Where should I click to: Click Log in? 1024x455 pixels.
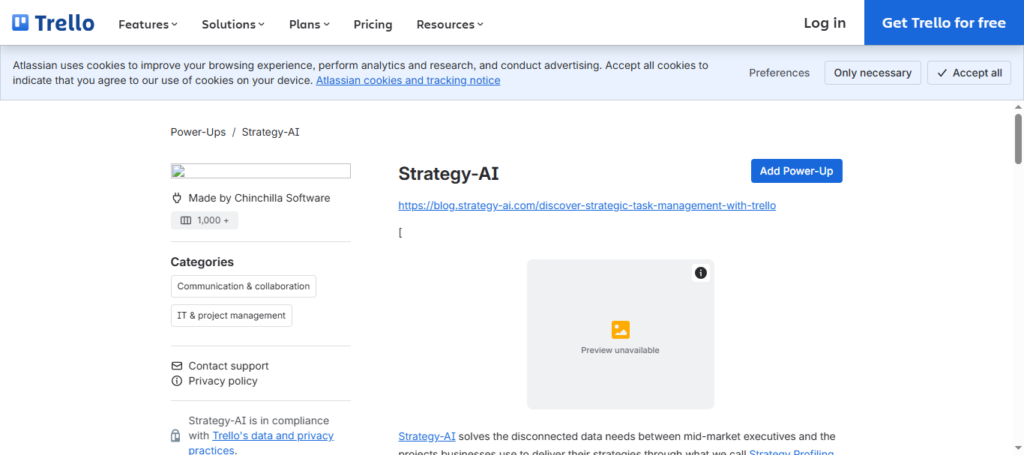pos(825,23)
